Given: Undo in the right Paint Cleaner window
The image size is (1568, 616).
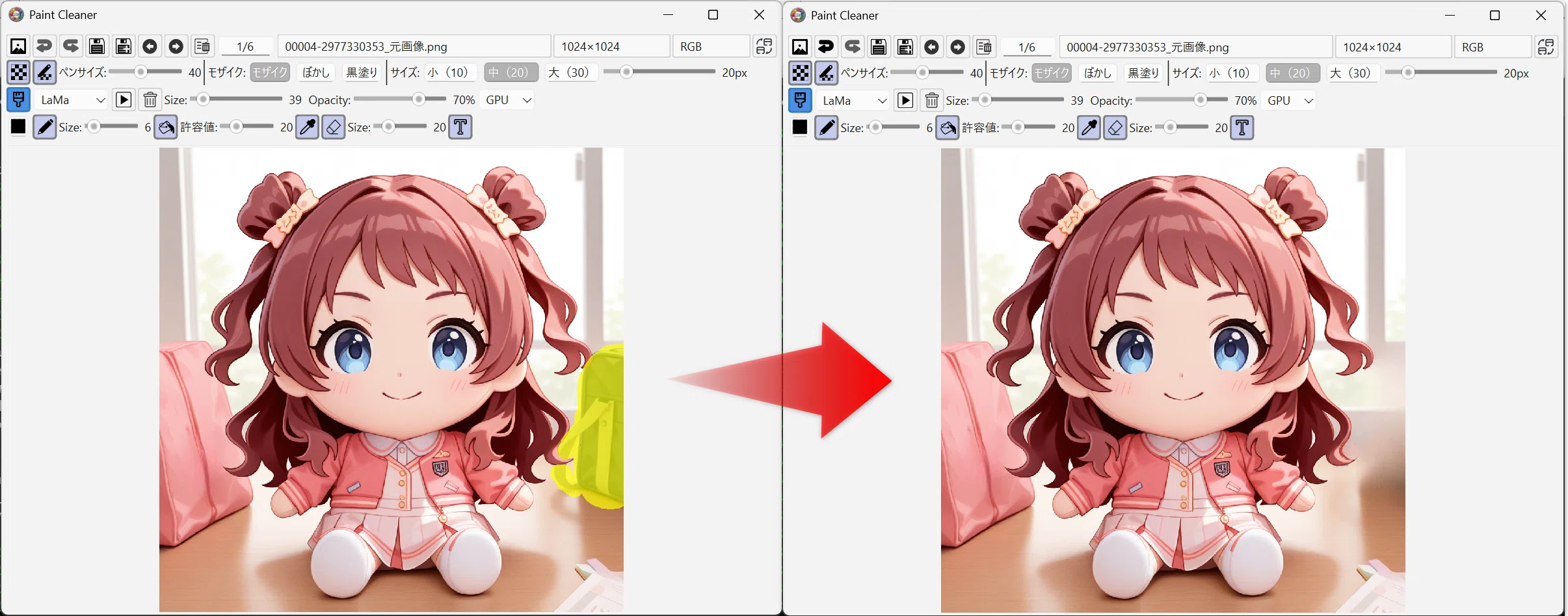Looking at the screenshot, I should pyautogui.click(x=826, y=47).
